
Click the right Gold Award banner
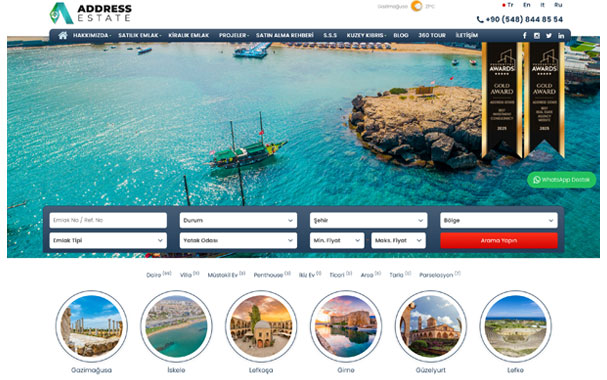pos(544,100)
